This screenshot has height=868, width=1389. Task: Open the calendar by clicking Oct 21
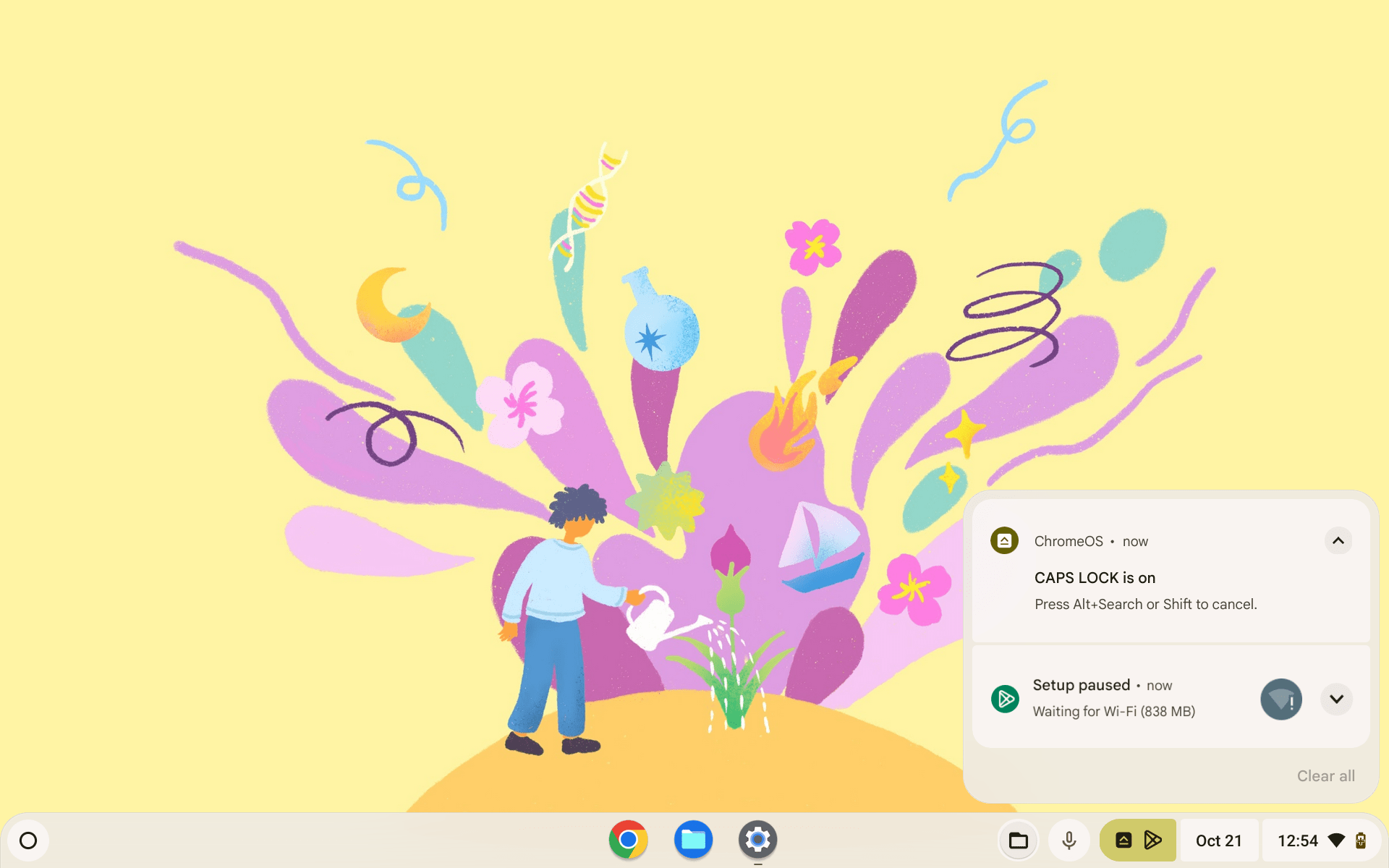coord(1218,840)
